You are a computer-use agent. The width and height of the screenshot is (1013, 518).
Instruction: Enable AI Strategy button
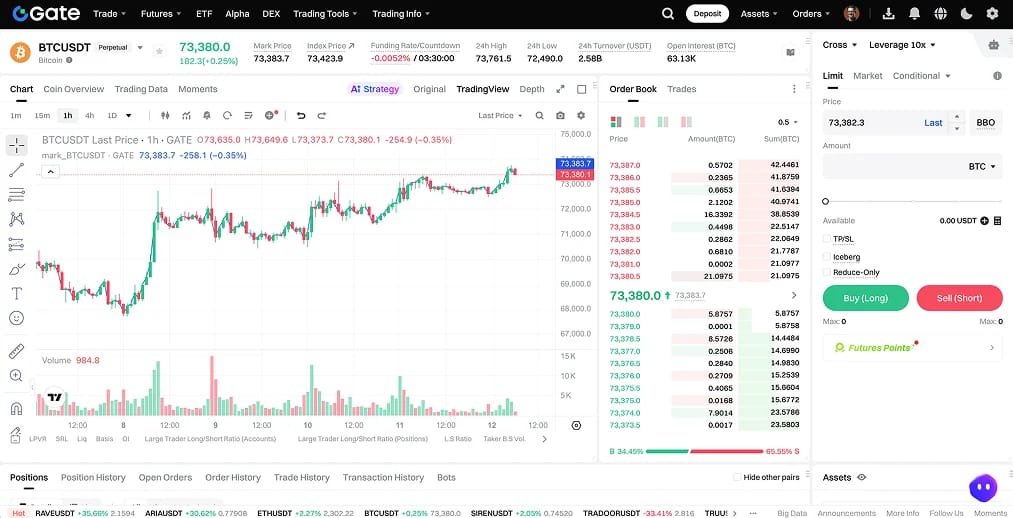click(x=375, y=89)
